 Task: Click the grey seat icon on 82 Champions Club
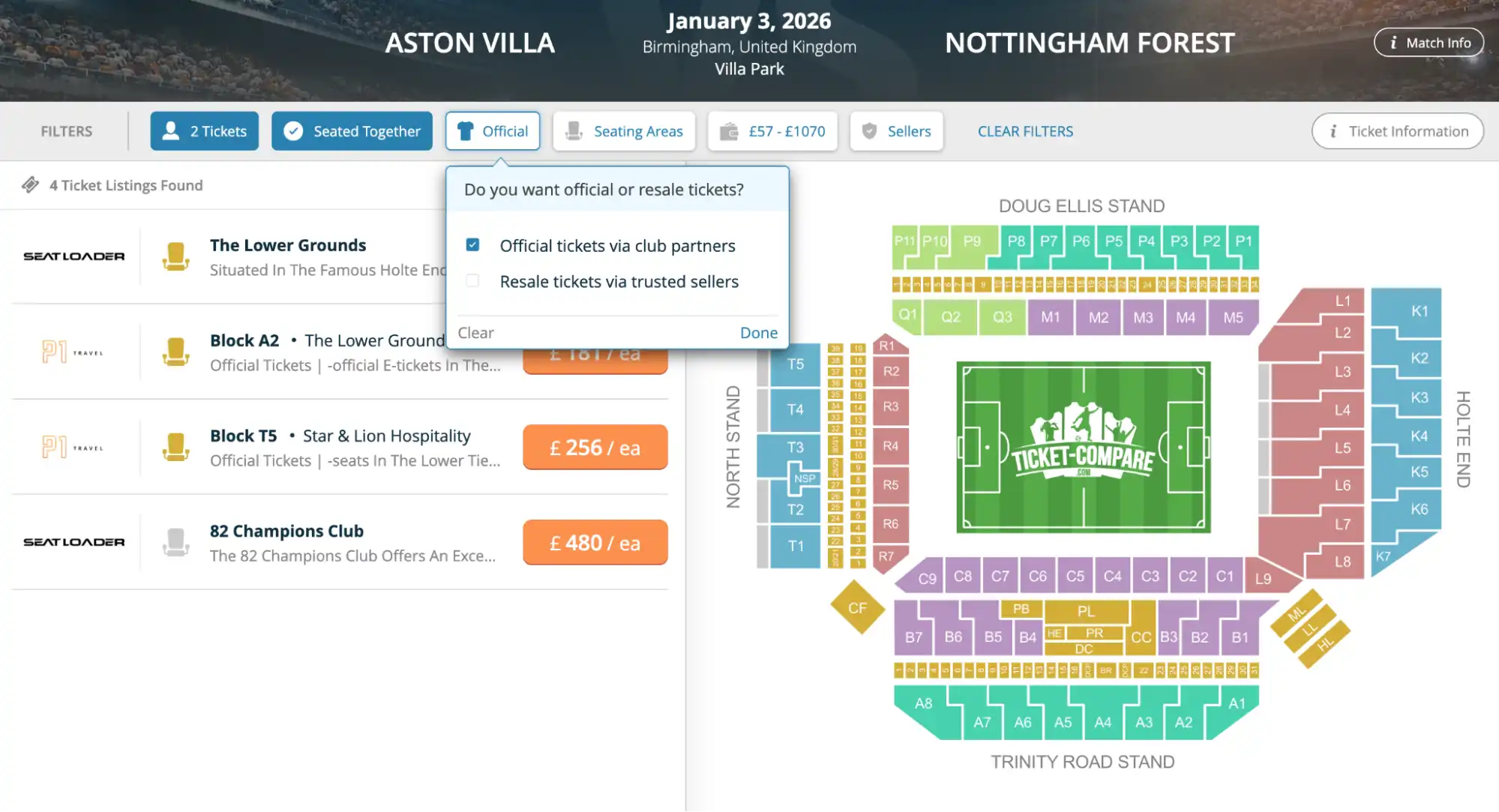177,541
